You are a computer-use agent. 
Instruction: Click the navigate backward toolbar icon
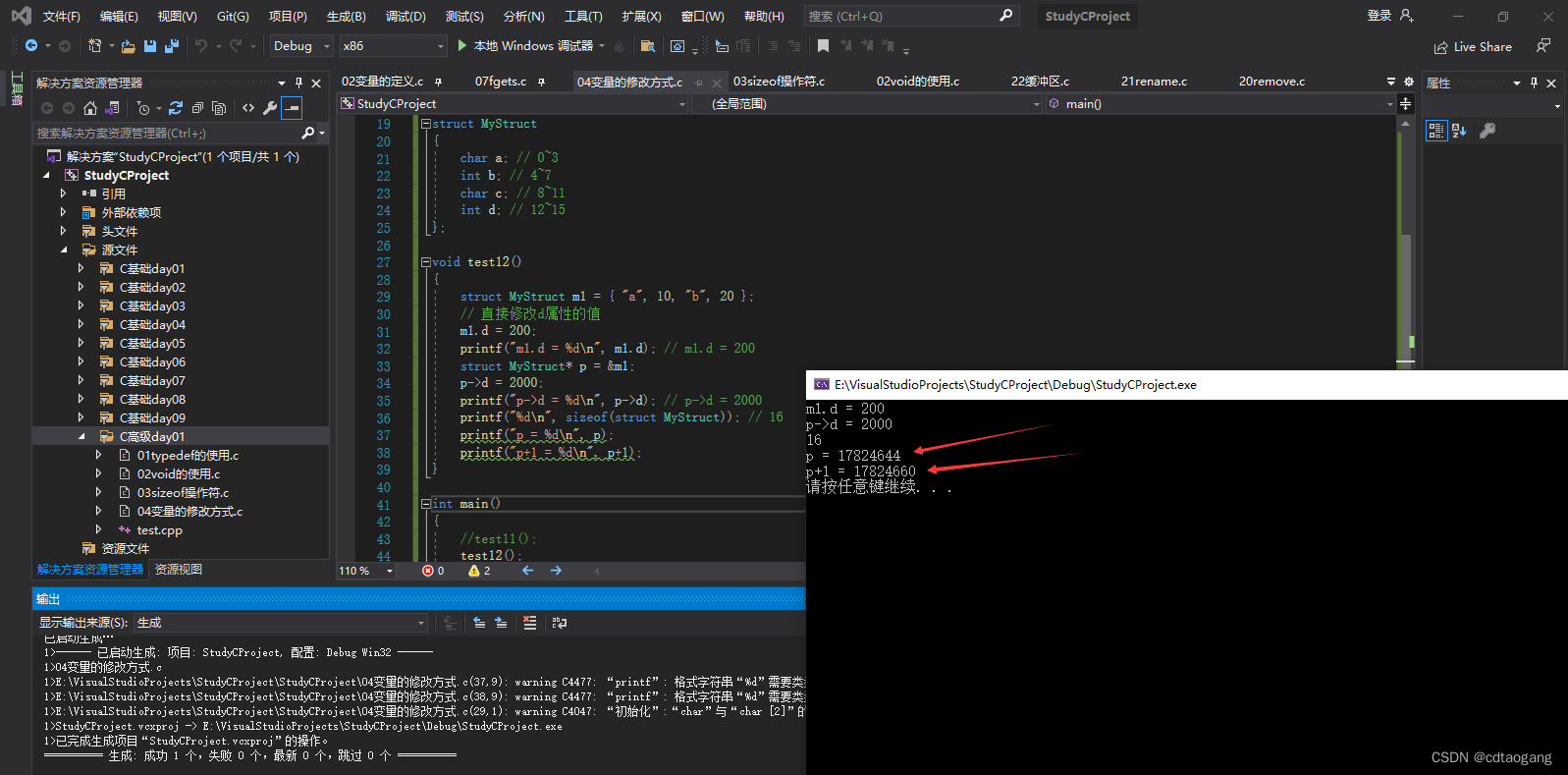[31, 46]
